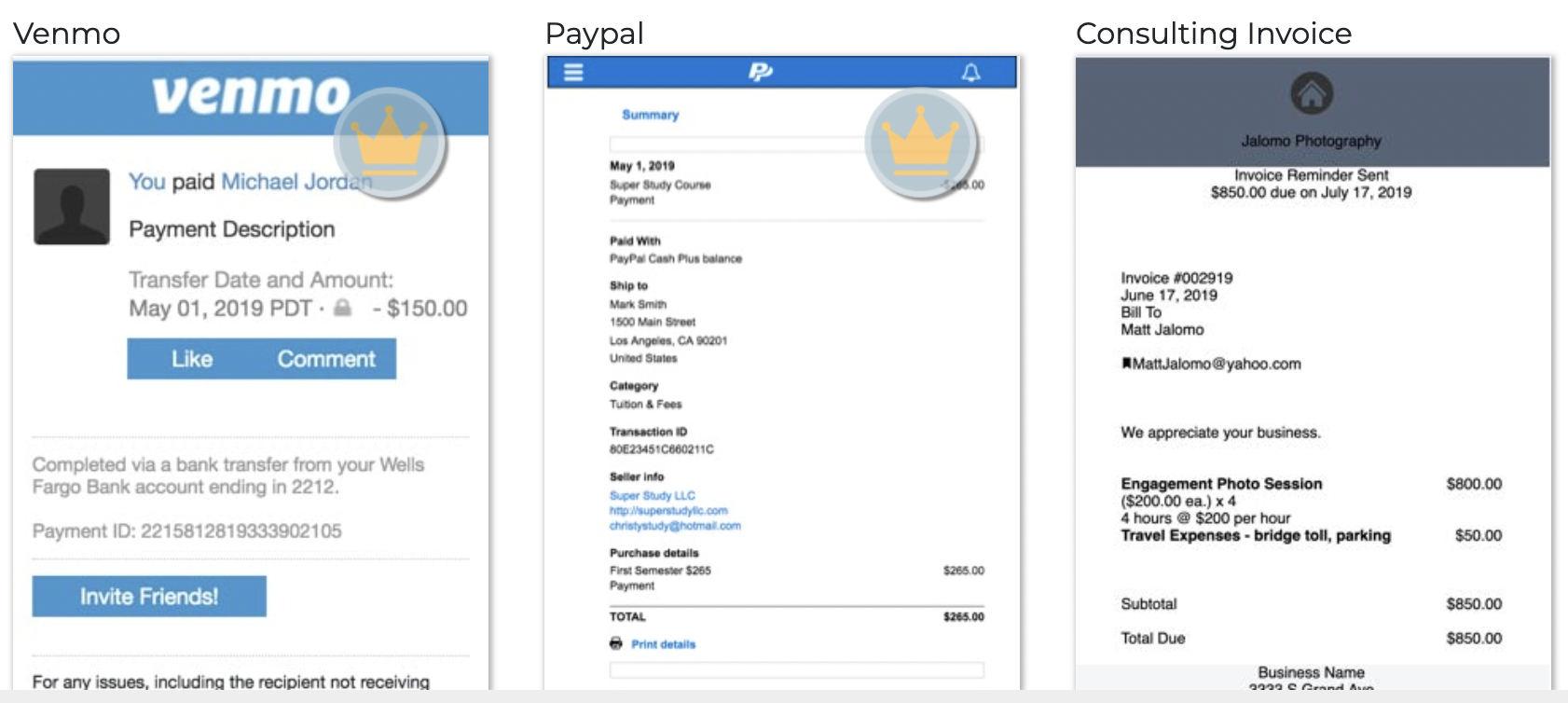Click the Payment ID number text
Image resolution: width=1568 pixels, height=703 pixels.
point(187,531)
